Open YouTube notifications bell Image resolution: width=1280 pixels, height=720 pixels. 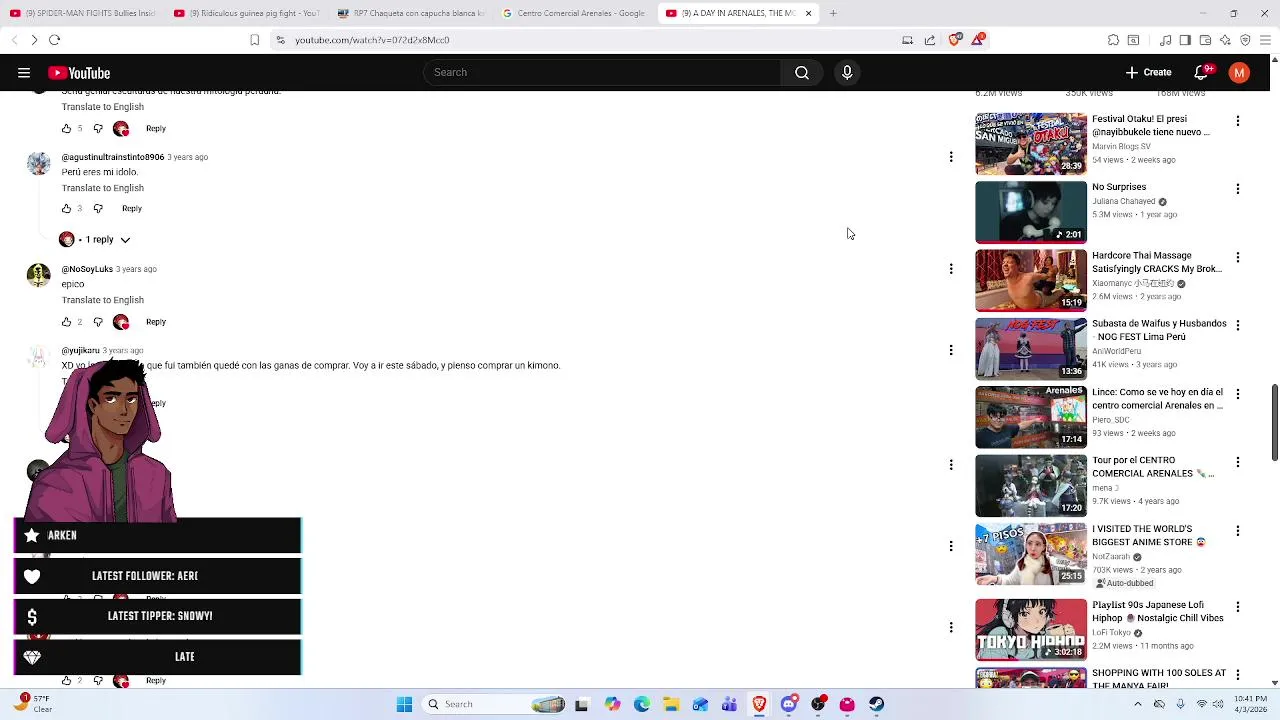(1202, 73)
